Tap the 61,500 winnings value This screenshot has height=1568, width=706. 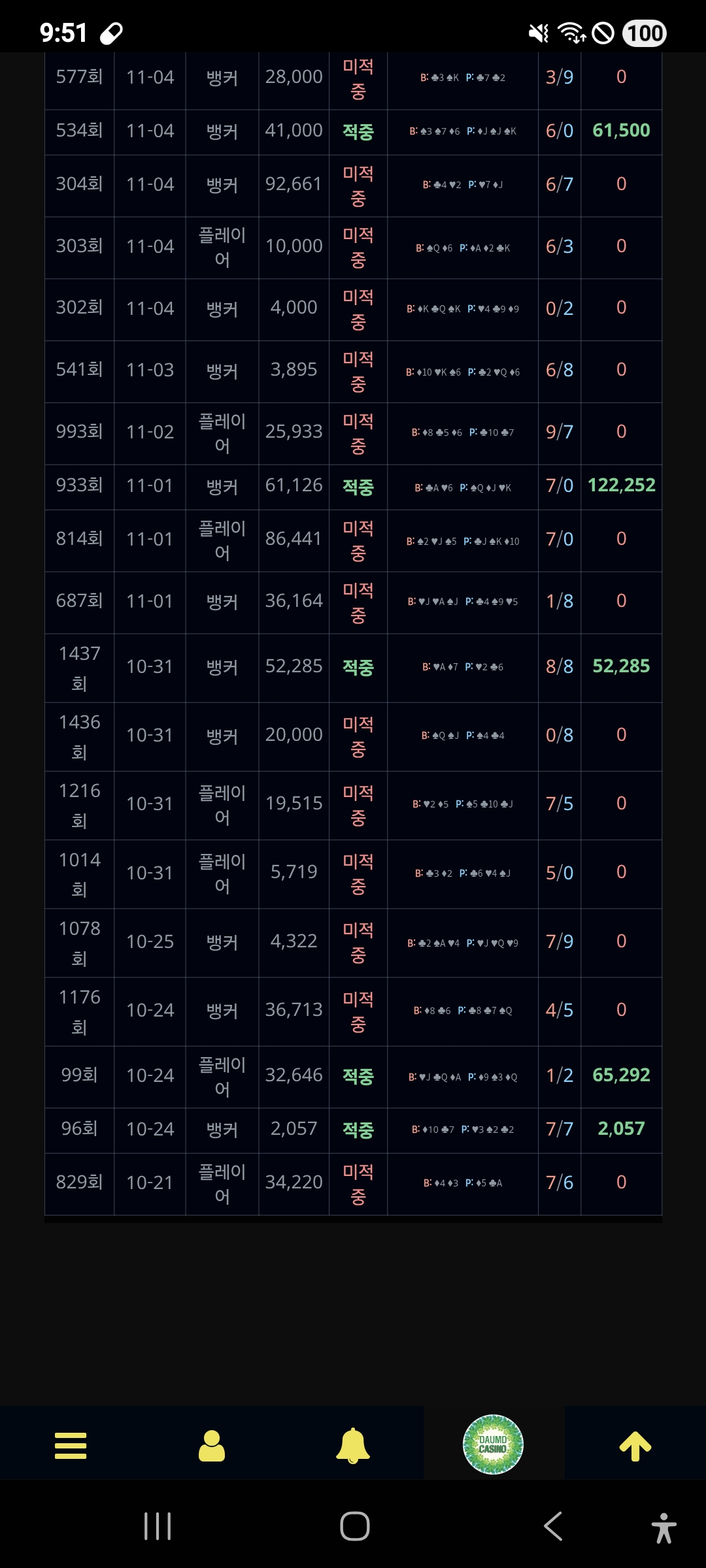click(x=621, y=131)
